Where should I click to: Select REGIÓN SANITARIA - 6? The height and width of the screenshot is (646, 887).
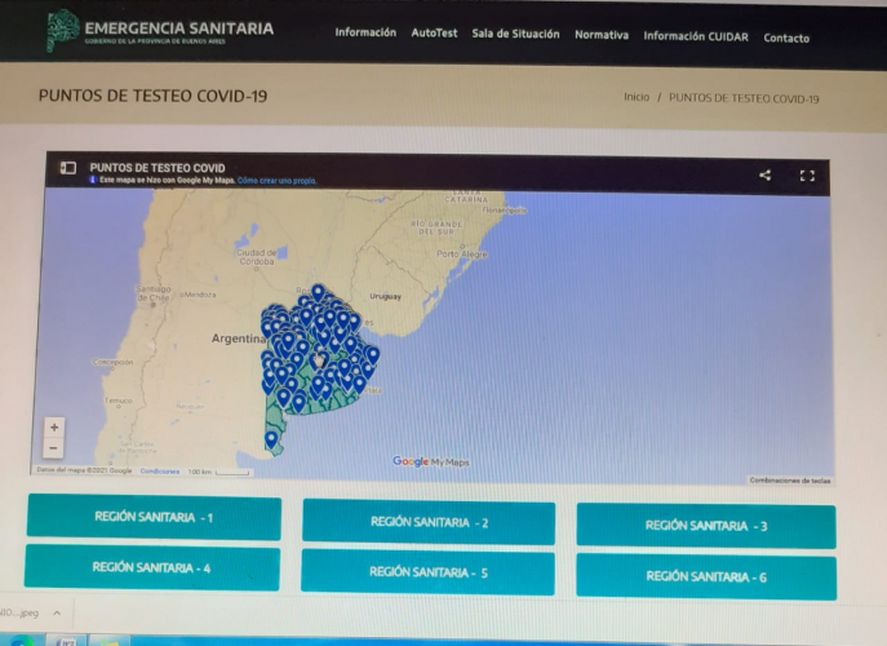coord(705,576)
